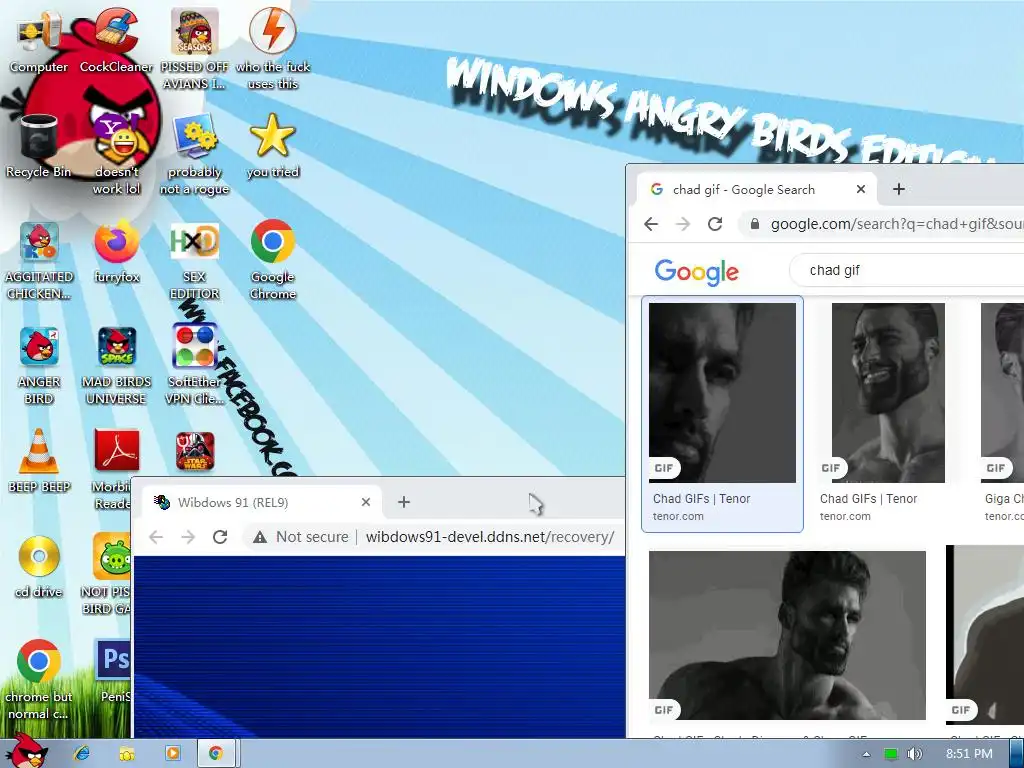
Task: Open the HxD hex editor icon
Action: pyautogui.click(x=195, y=260)
